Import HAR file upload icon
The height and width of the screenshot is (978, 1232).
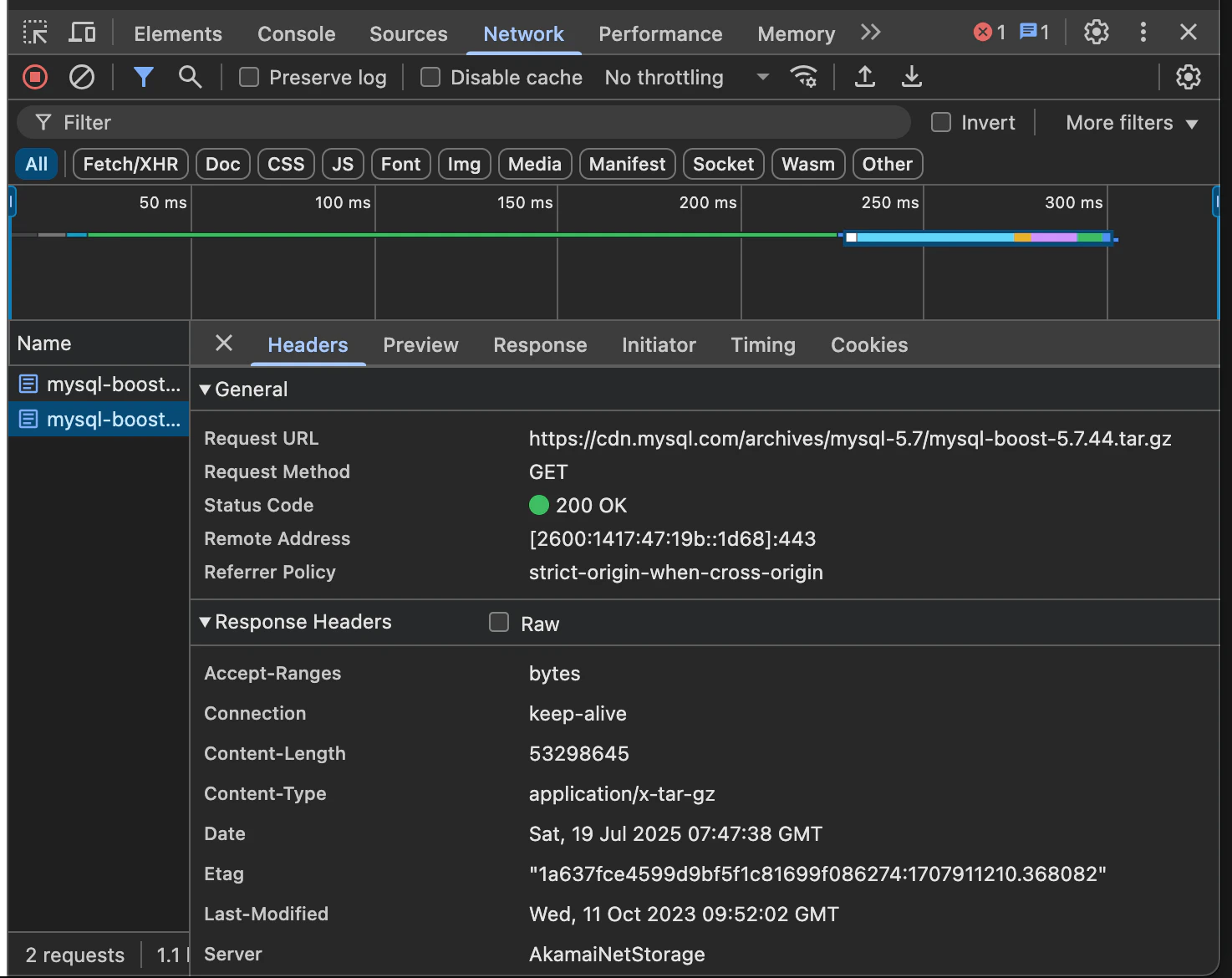coord(865,78)
